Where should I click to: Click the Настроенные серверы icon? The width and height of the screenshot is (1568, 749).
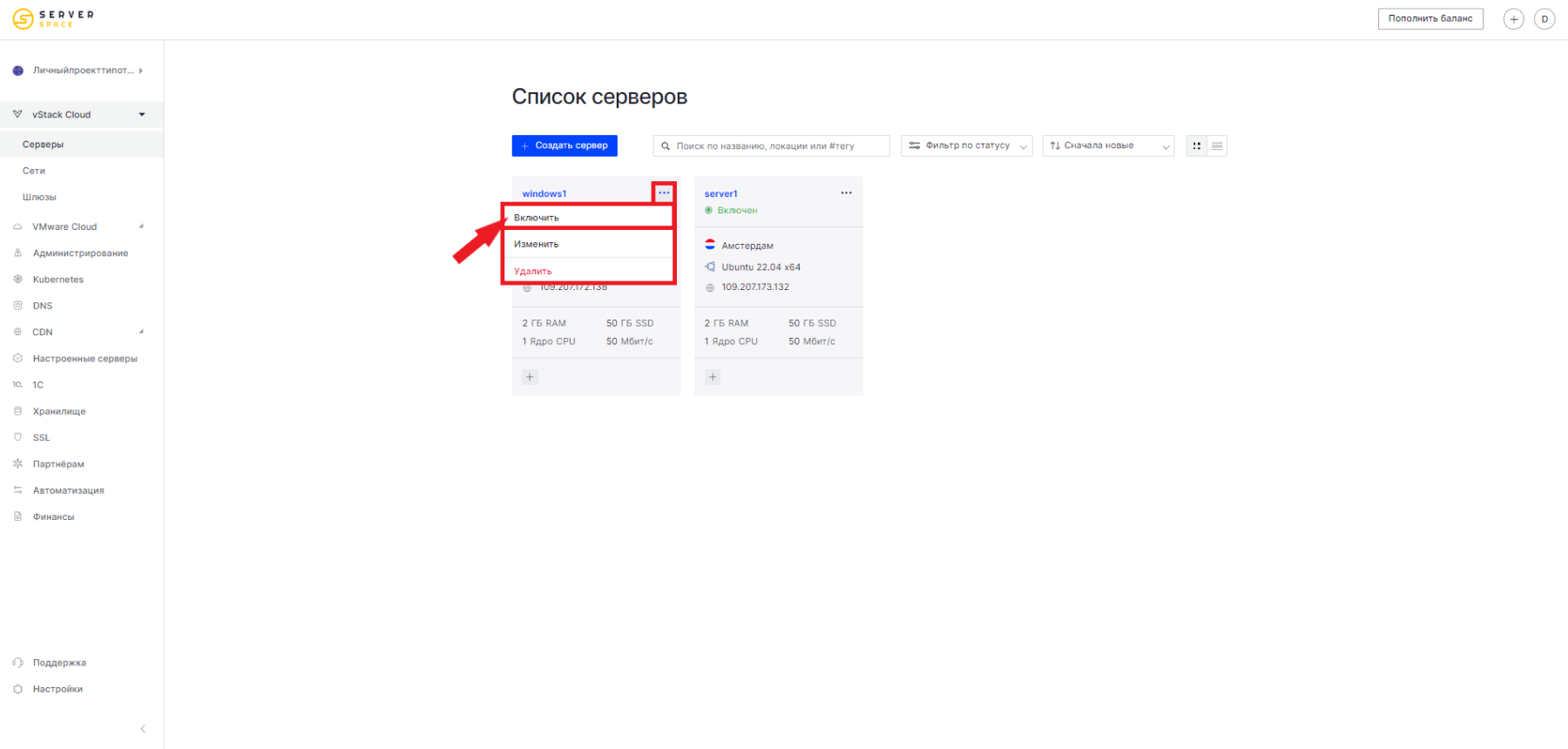tap(17, 359)
